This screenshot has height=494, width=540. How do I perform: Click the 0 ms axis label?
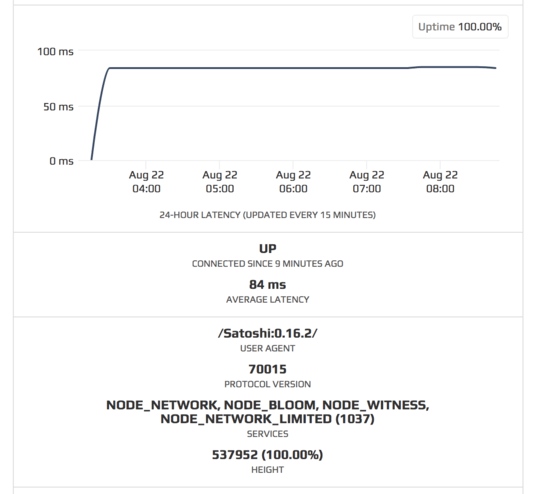(x=61, y=161)
